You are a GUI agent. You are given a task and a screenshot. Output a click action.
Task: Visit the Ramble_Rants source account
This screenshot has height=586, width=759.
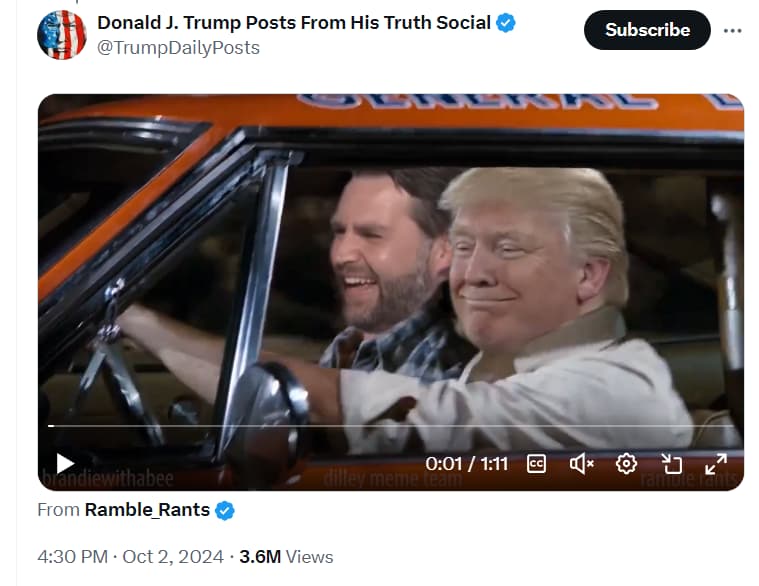coord(147,510)
